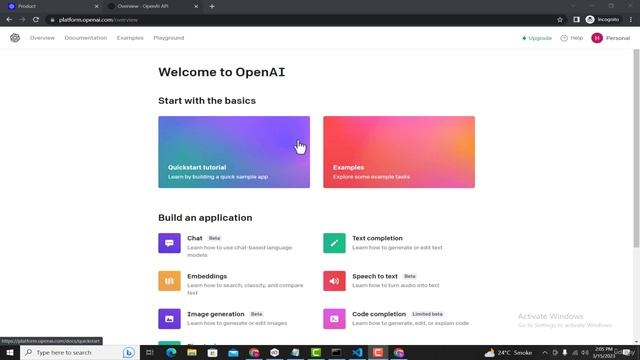Click the Upgrade link
The height and width of the screenshot is (360, 640).
[x=537, y=38]
